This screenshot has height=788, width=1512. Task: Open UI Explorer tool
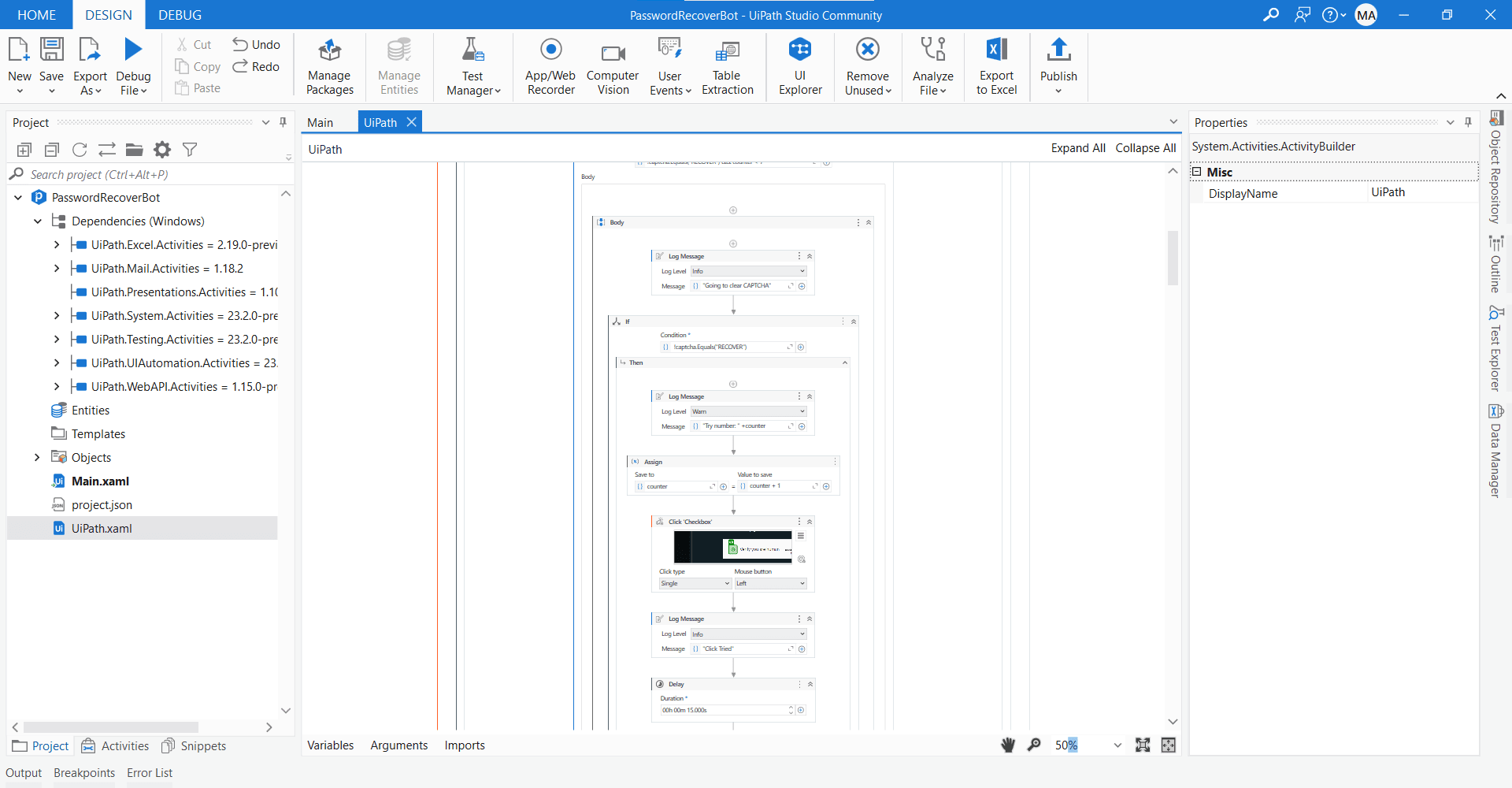(x=800, y=66)
